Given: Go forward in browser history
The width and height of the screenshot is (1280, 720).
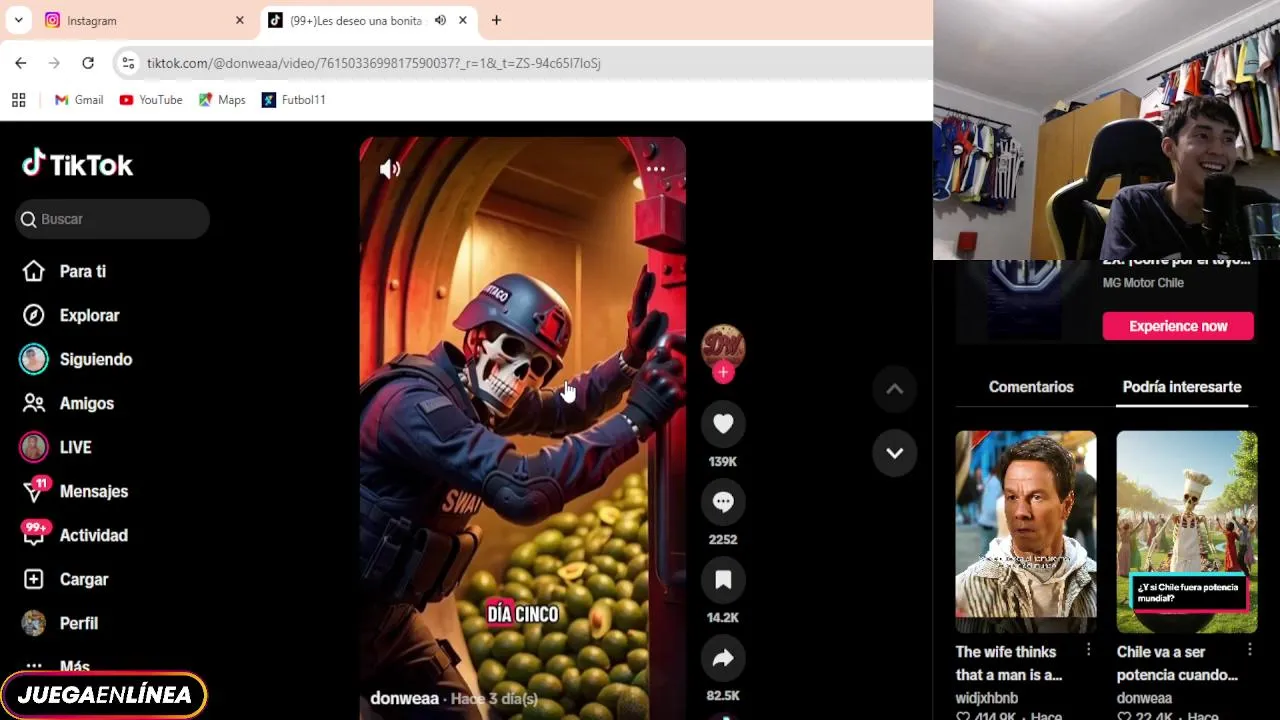Looking at the screenshot, I should pyautogui.click(x=54, y=63).
